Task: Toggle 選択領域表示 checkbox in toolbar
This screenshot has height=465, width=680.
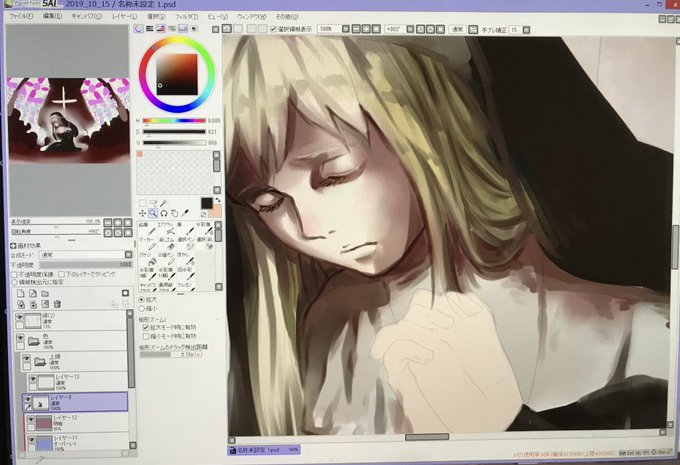Action: 273,29
